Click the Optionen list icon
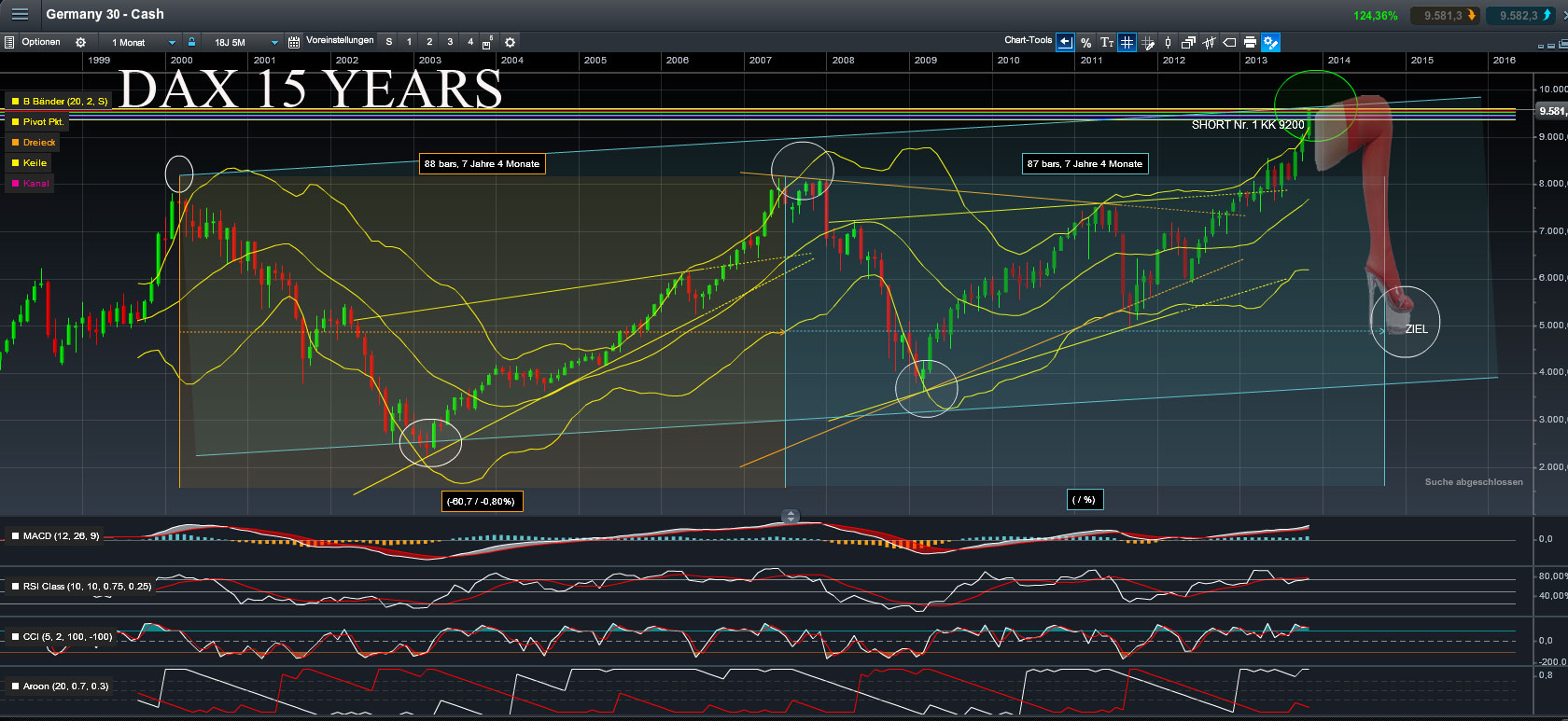Screen dimensions: 1568x721 pyautogui.click(x=9, y=42)
